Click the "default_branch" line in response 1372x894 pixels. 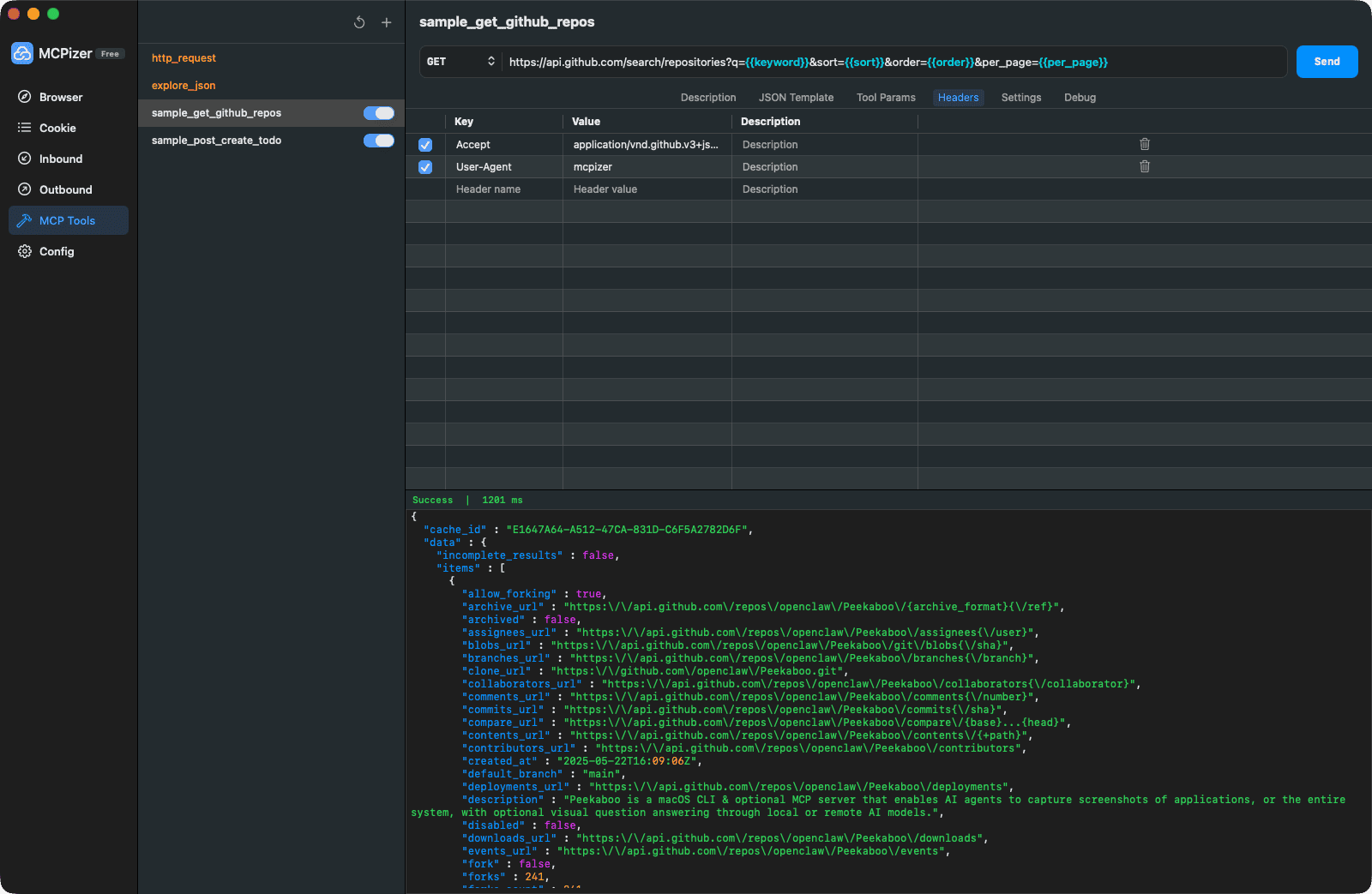click(544, 774)
